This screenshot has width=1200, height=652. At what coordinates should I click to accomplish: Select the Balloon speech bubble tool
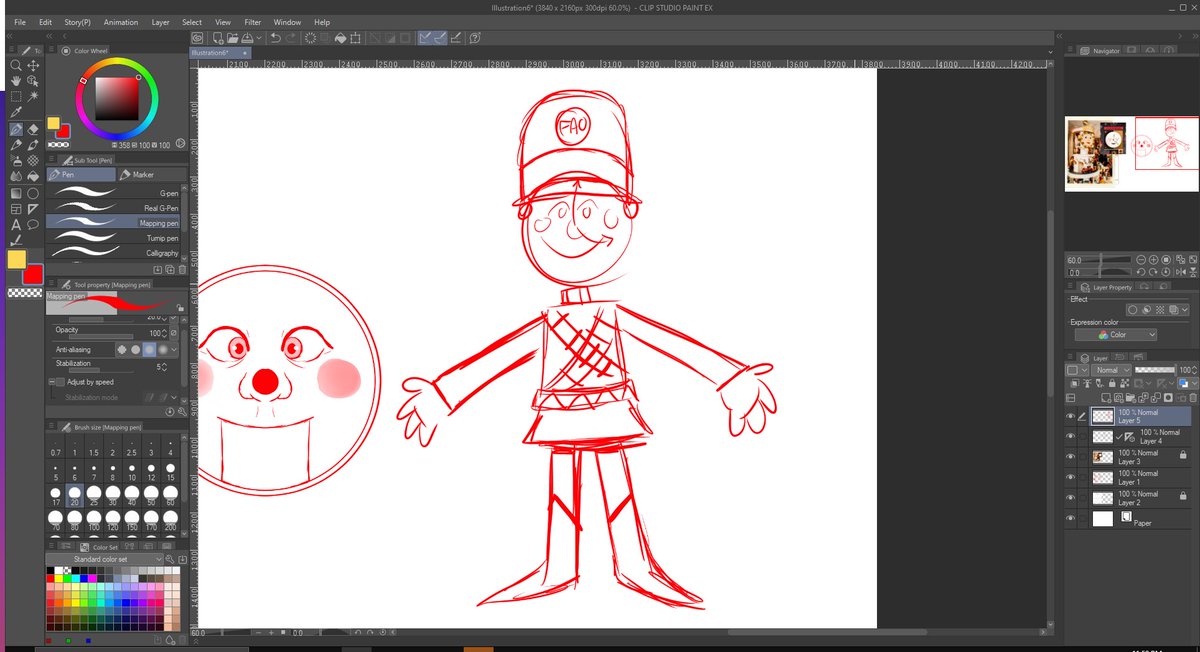coord(33,225)
